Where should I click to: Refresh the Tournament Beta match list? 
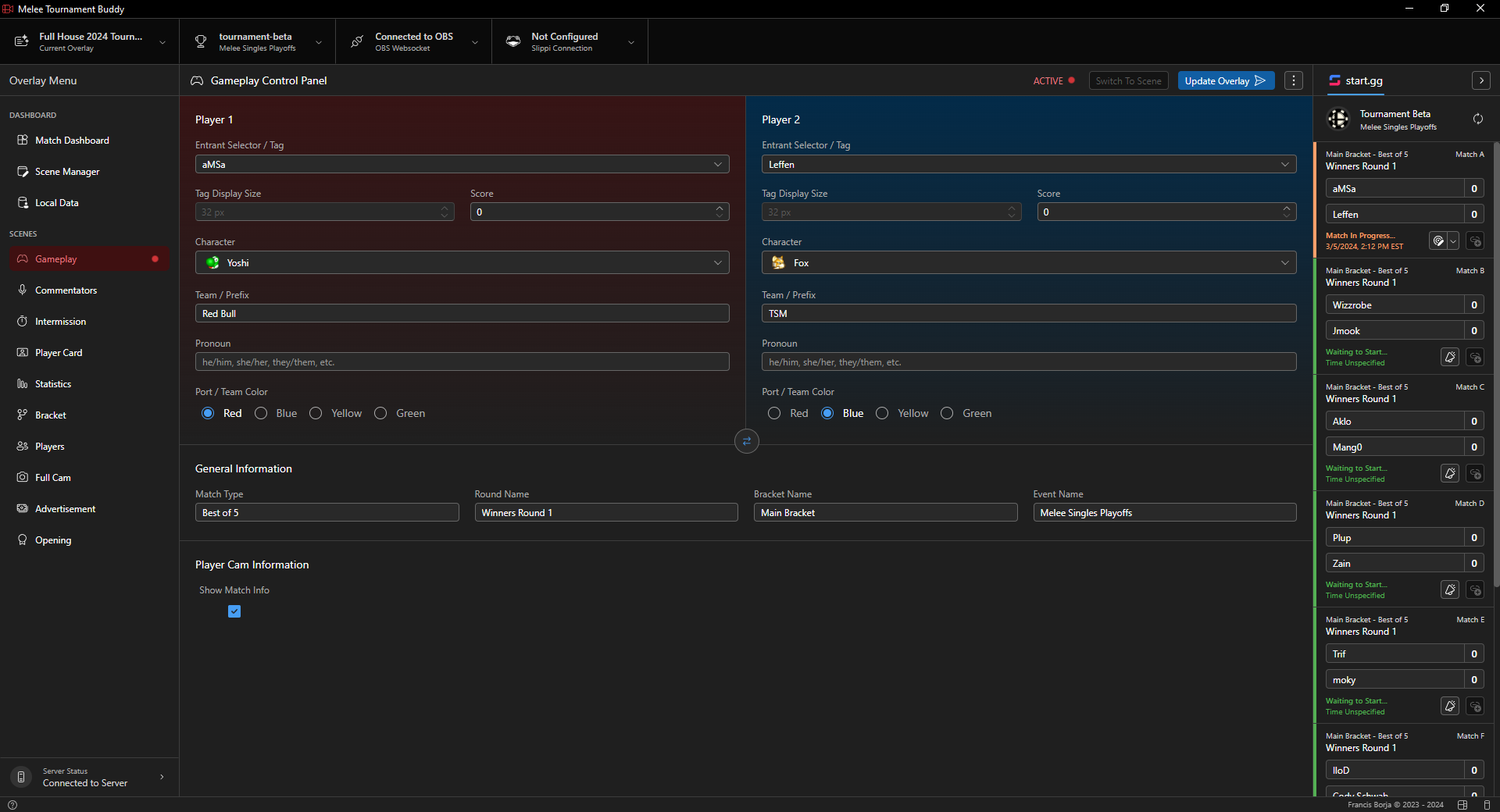pos(1478,119)
